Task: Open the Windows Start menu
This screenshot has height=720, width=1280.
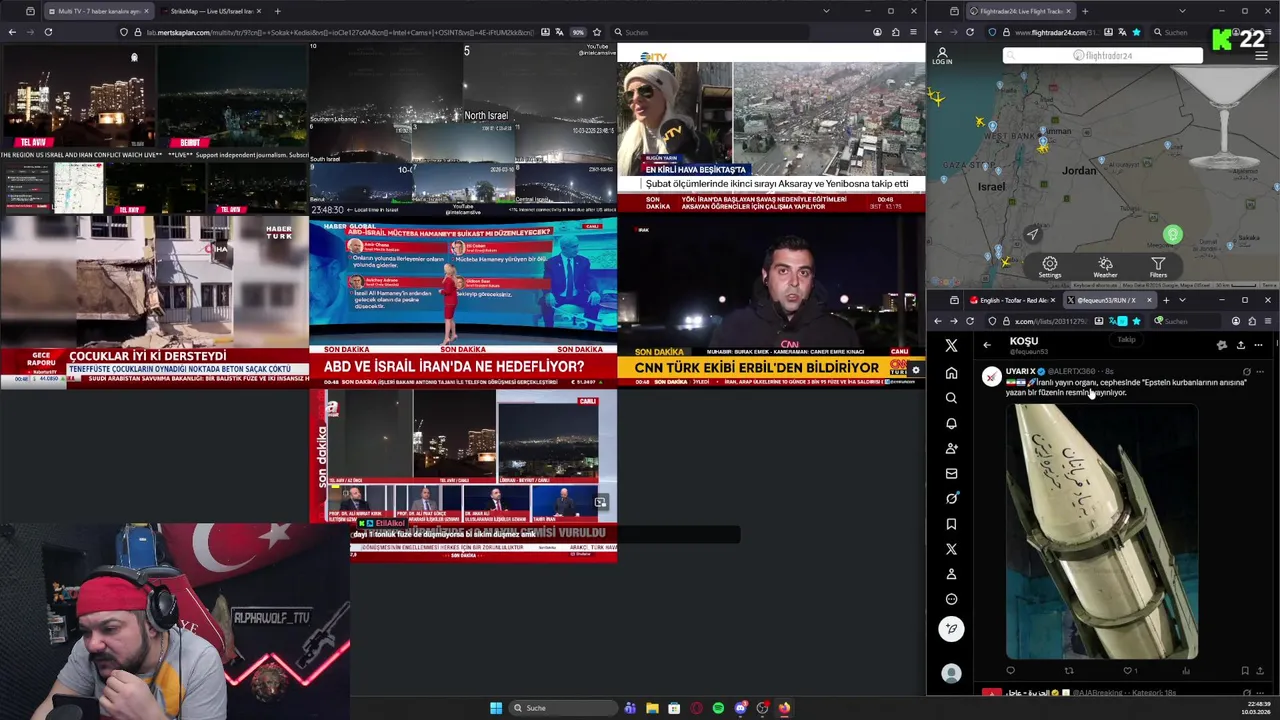Action: click(495, 708)
